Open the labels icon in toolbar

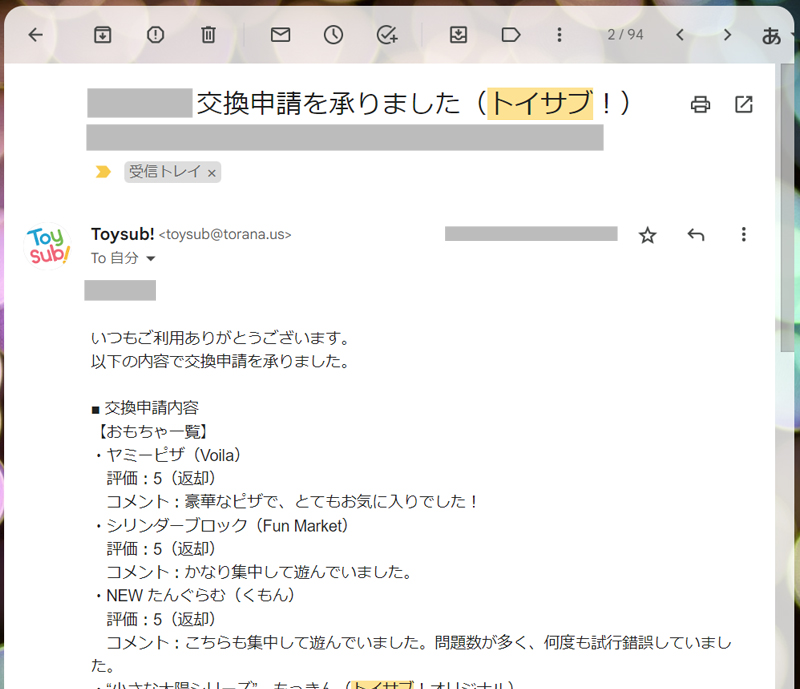pos(511,35)
